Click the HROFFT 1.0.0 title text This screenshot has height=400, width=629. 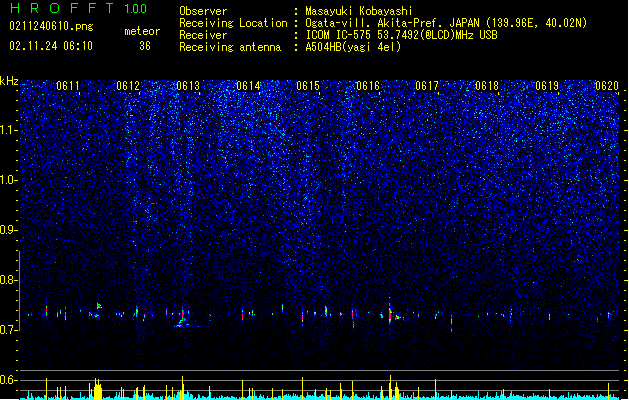[x=78, y=8]
